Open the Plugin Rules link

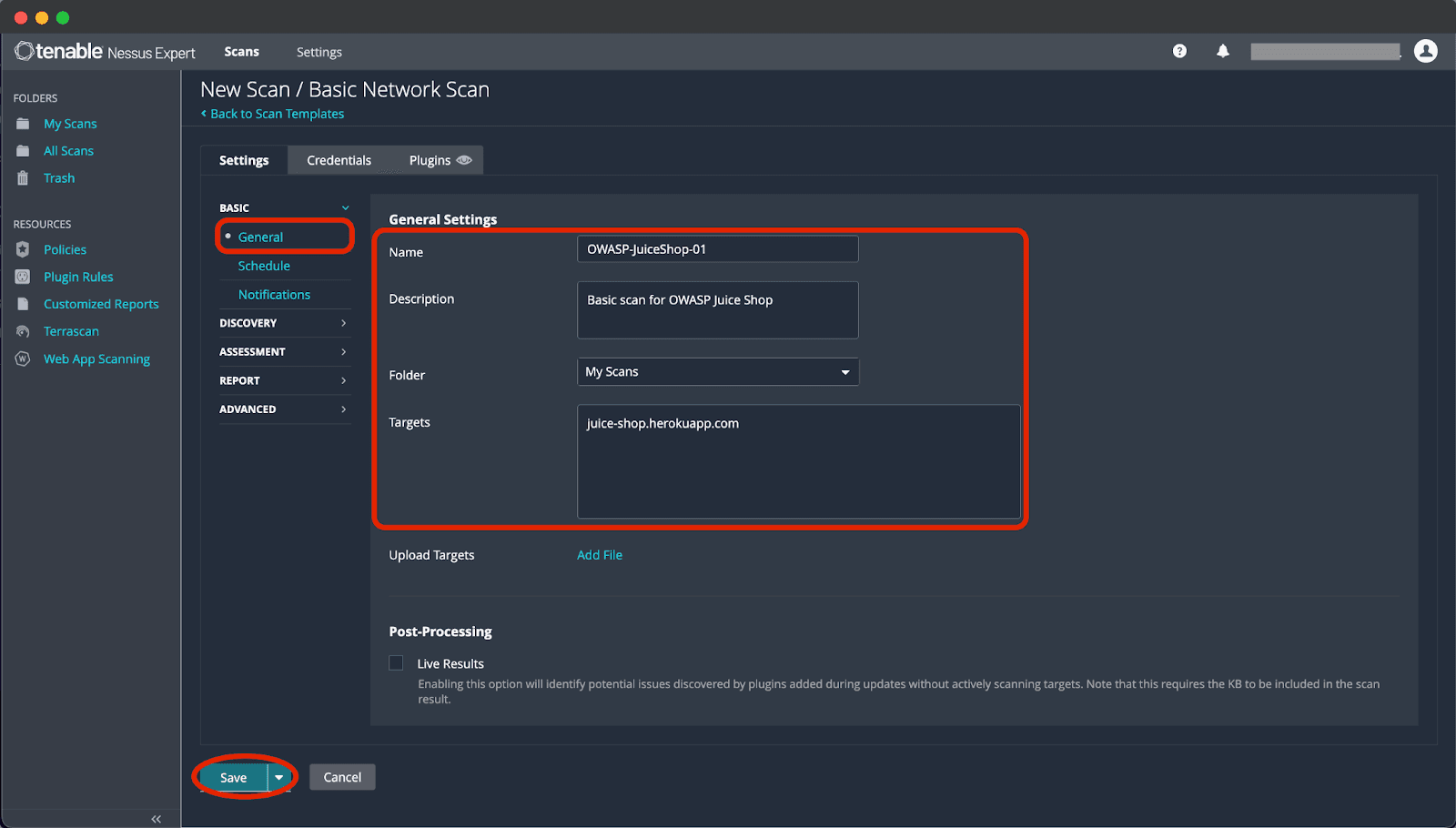click(78, 277)
